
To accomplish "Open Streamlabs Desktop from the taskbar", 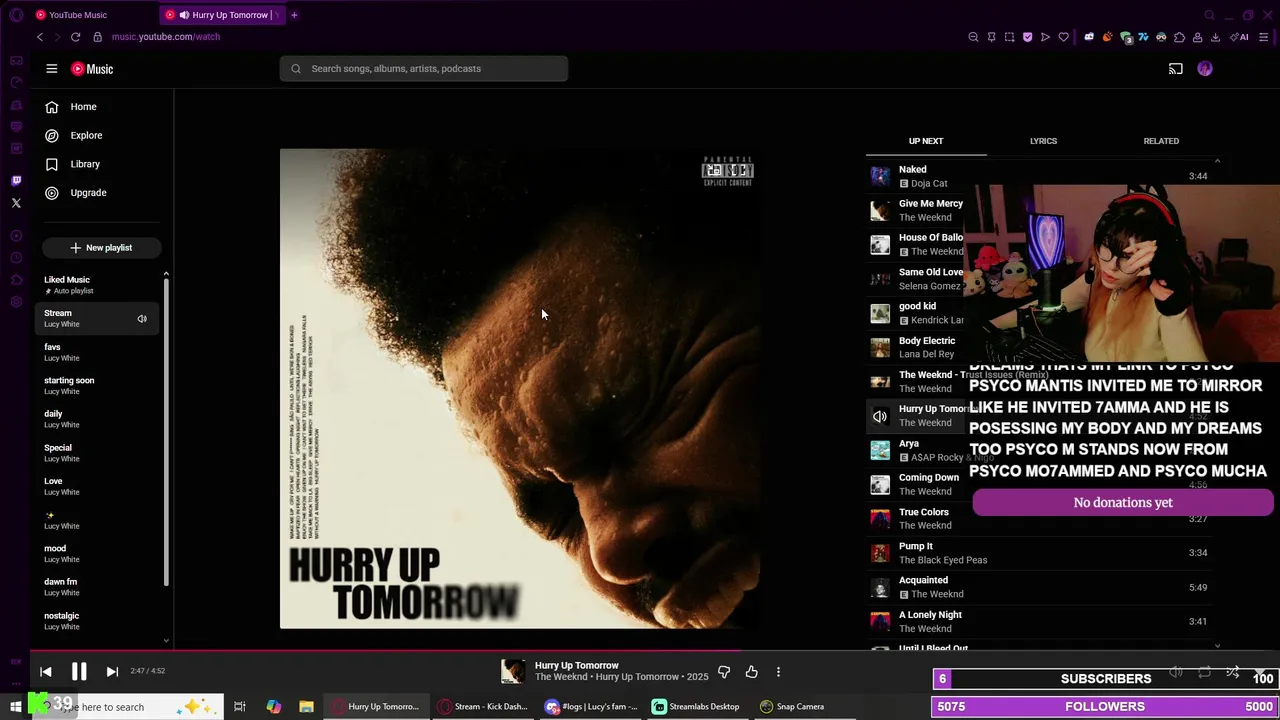I will pyautogui.click(x=696, y=707).
